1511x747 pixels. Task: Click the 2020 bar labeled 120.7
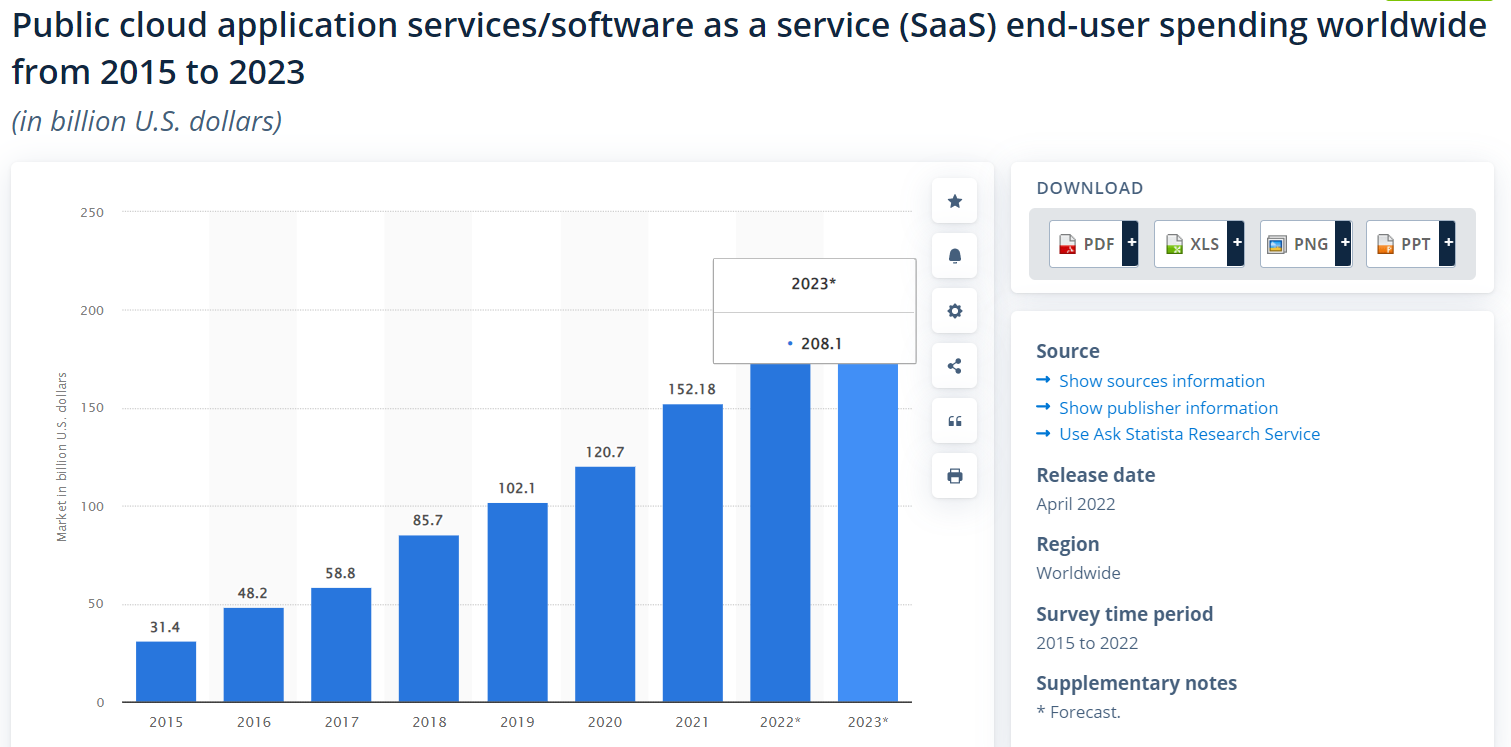(x=605, y=584)
